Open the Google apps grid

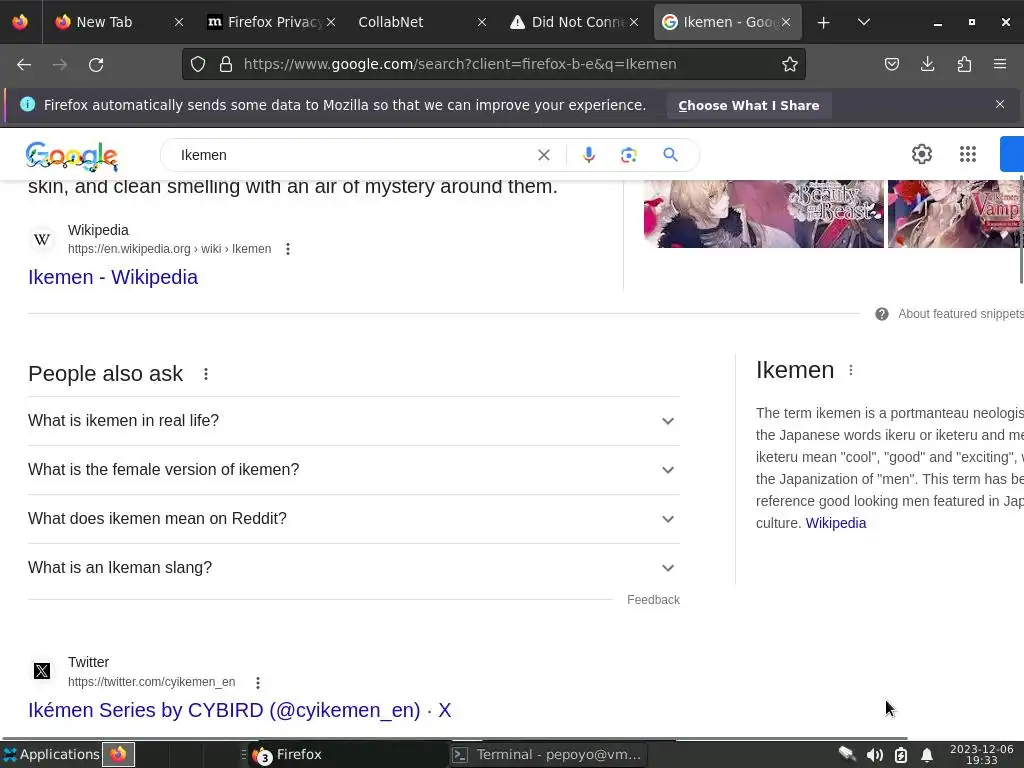tap(968, 154)
